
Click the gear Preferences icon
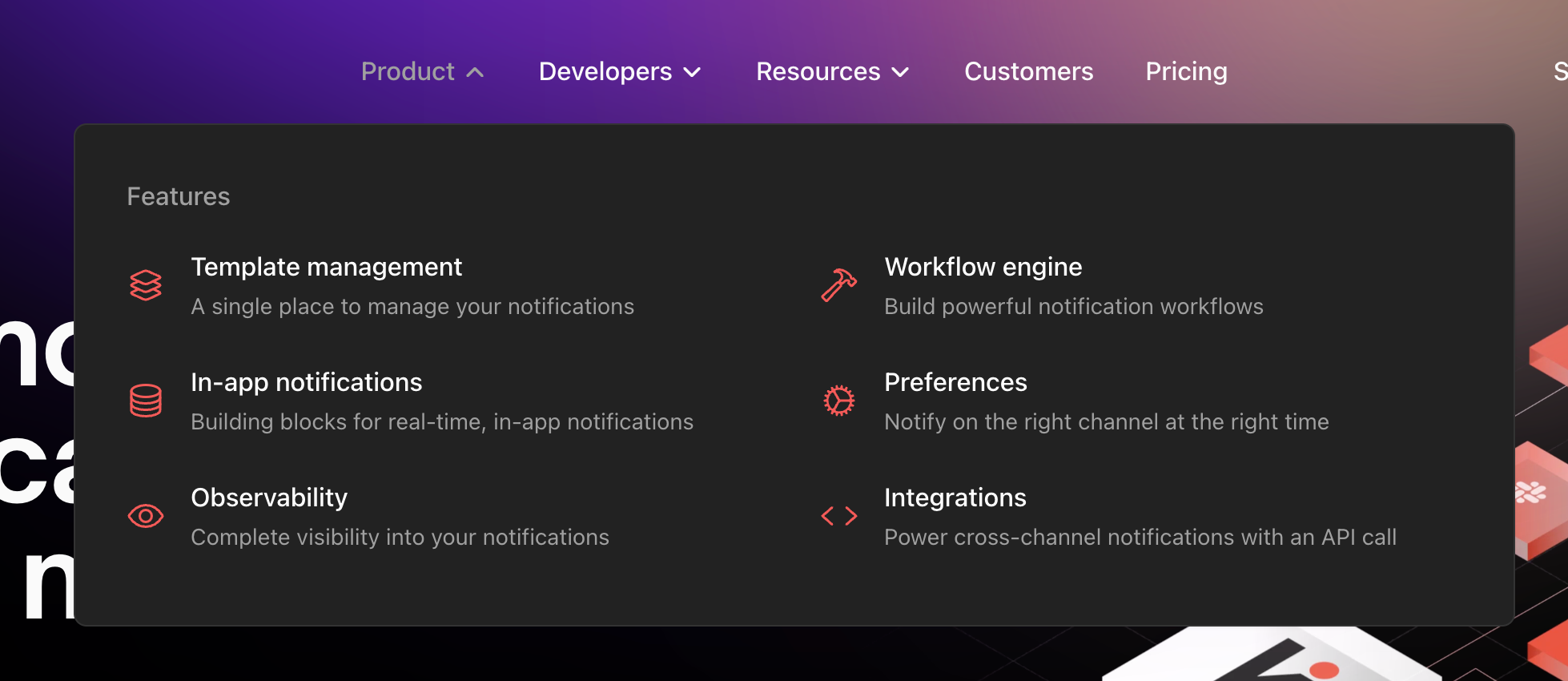(838, 401)
